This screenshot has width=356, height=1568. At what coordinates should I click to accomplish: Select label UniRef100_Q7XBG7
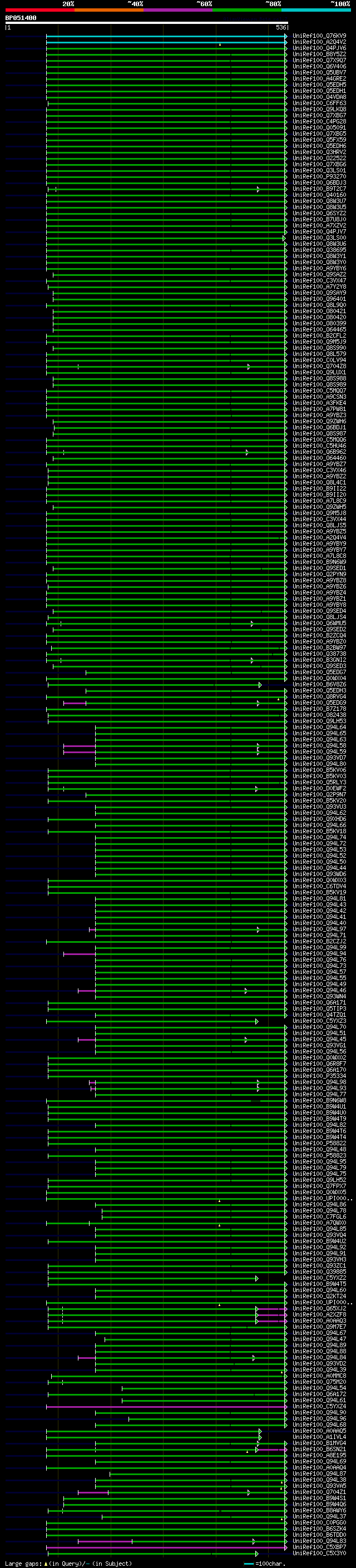[319, 116]
